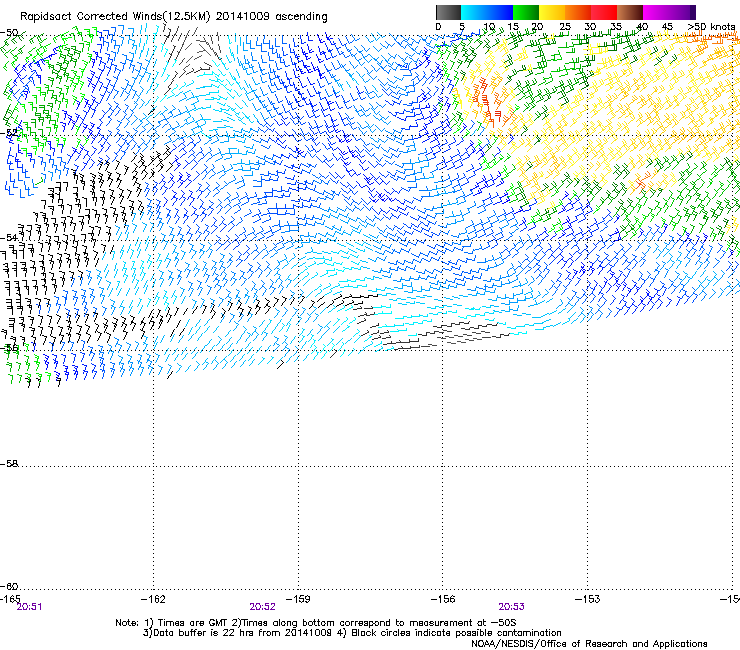Click the longitude label -156
The image size is (740, 650).
coord(443,599)
